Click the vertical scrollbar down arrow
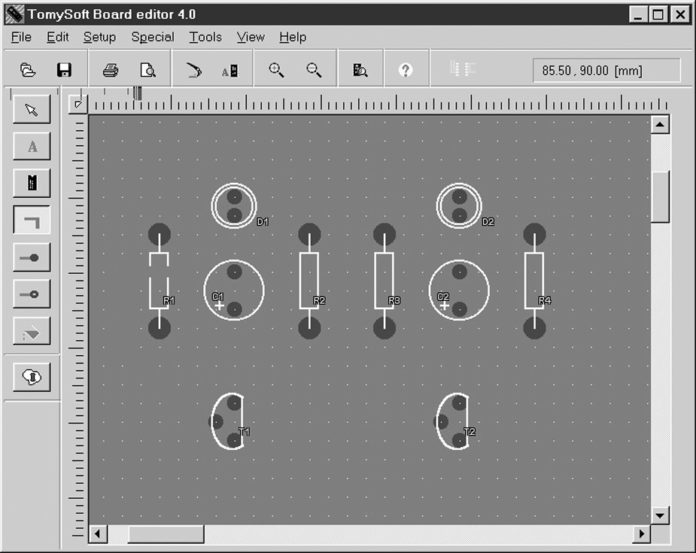The height and width of the screenshot is (553, 696). click(660, 516)
